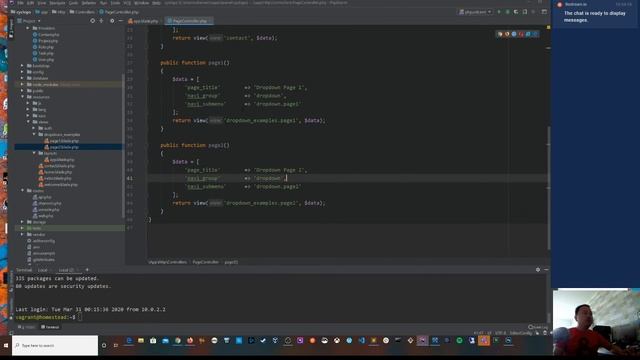
Task: Open .editorconfig in the Project tree
Action: pyautogui.click(x=41, y=240)
